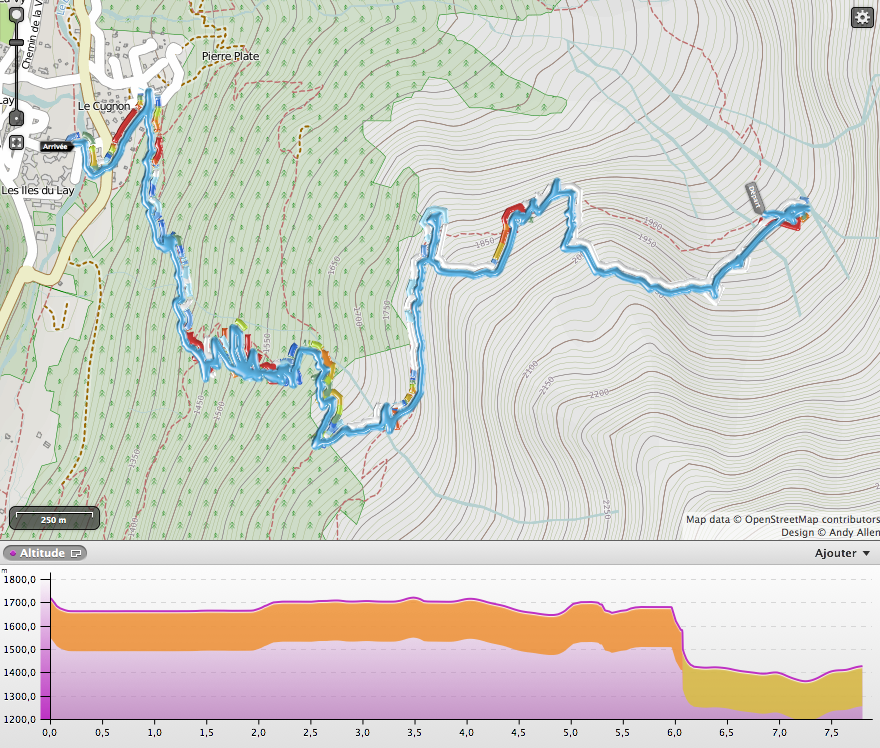This screenshot has width=880, height=748.
Task: Click the Pierre Plate map label
Action: point(230,57)
